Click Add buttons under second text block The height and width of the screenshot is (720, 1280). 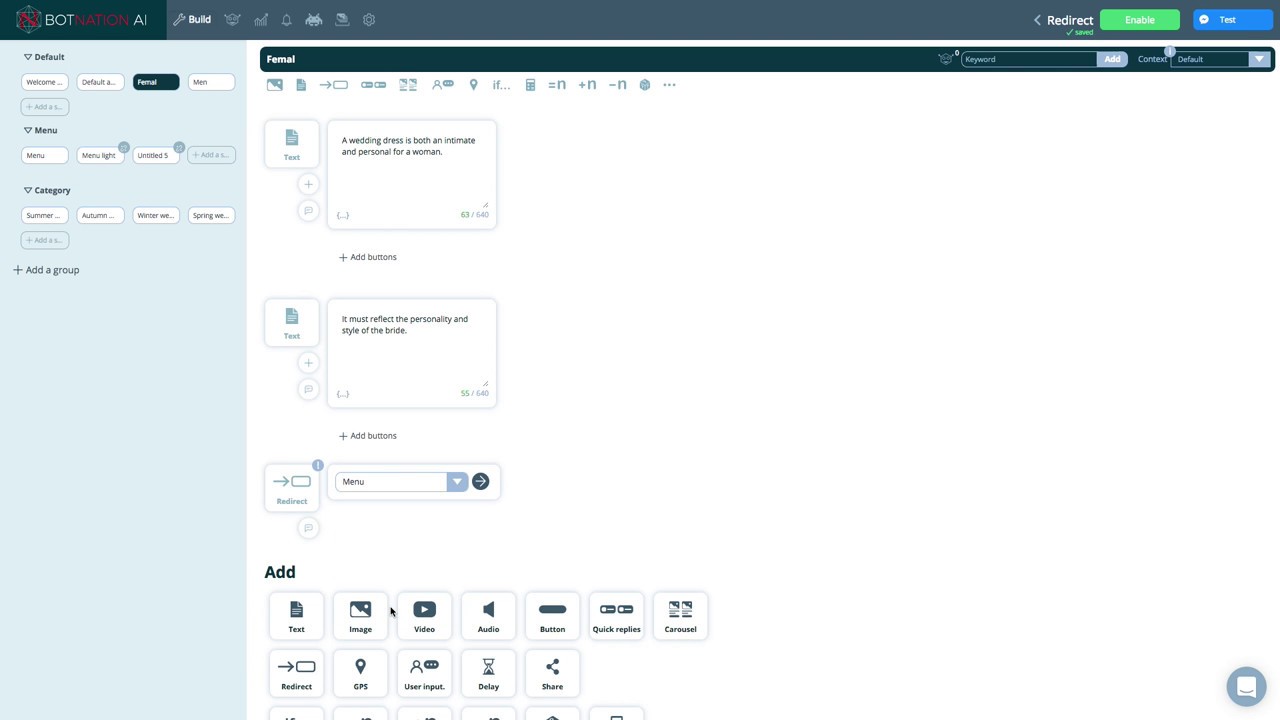[x=368, y=436]
